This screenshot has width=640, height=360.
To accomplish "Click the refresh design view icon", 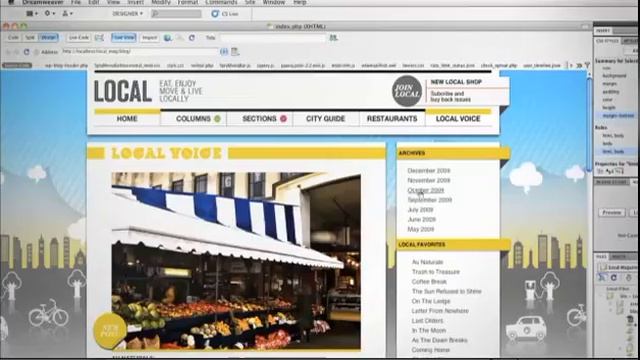I will click(x=192, y=38).
